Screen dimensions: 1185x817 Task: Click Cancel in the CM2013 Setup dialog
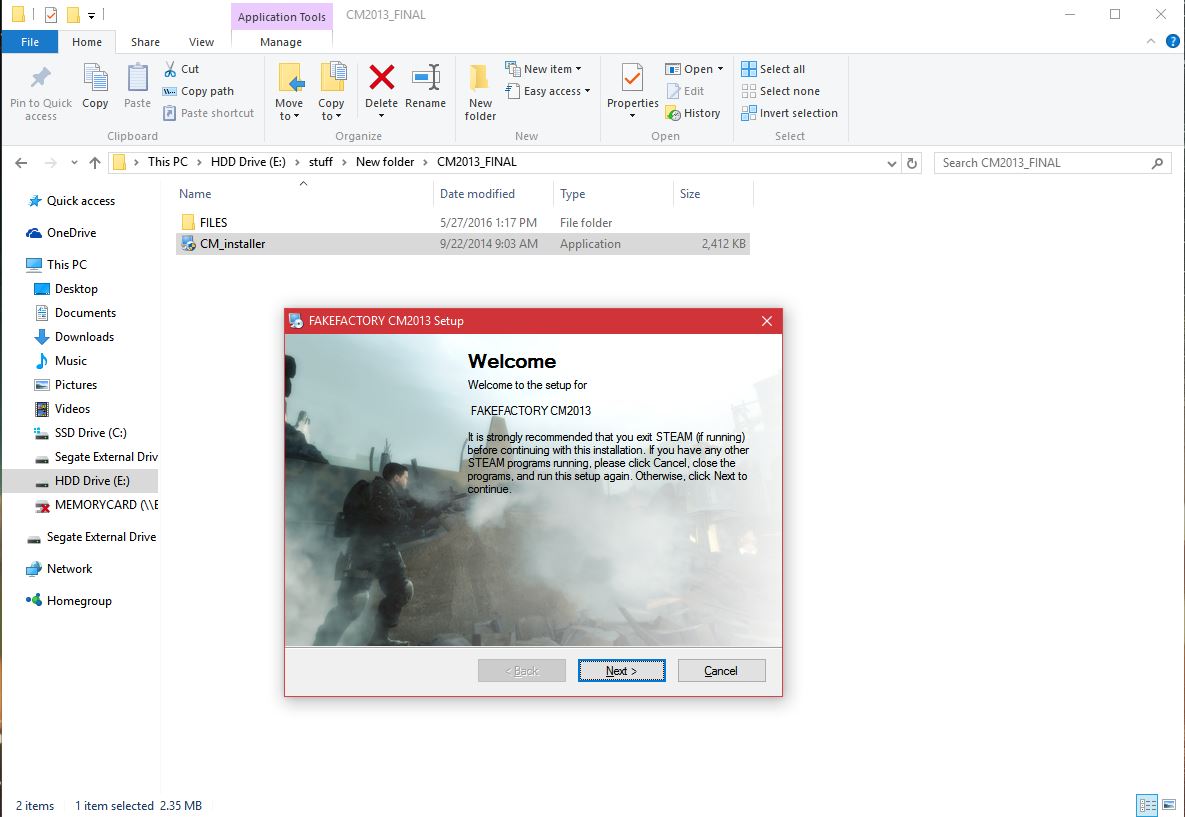721,670
